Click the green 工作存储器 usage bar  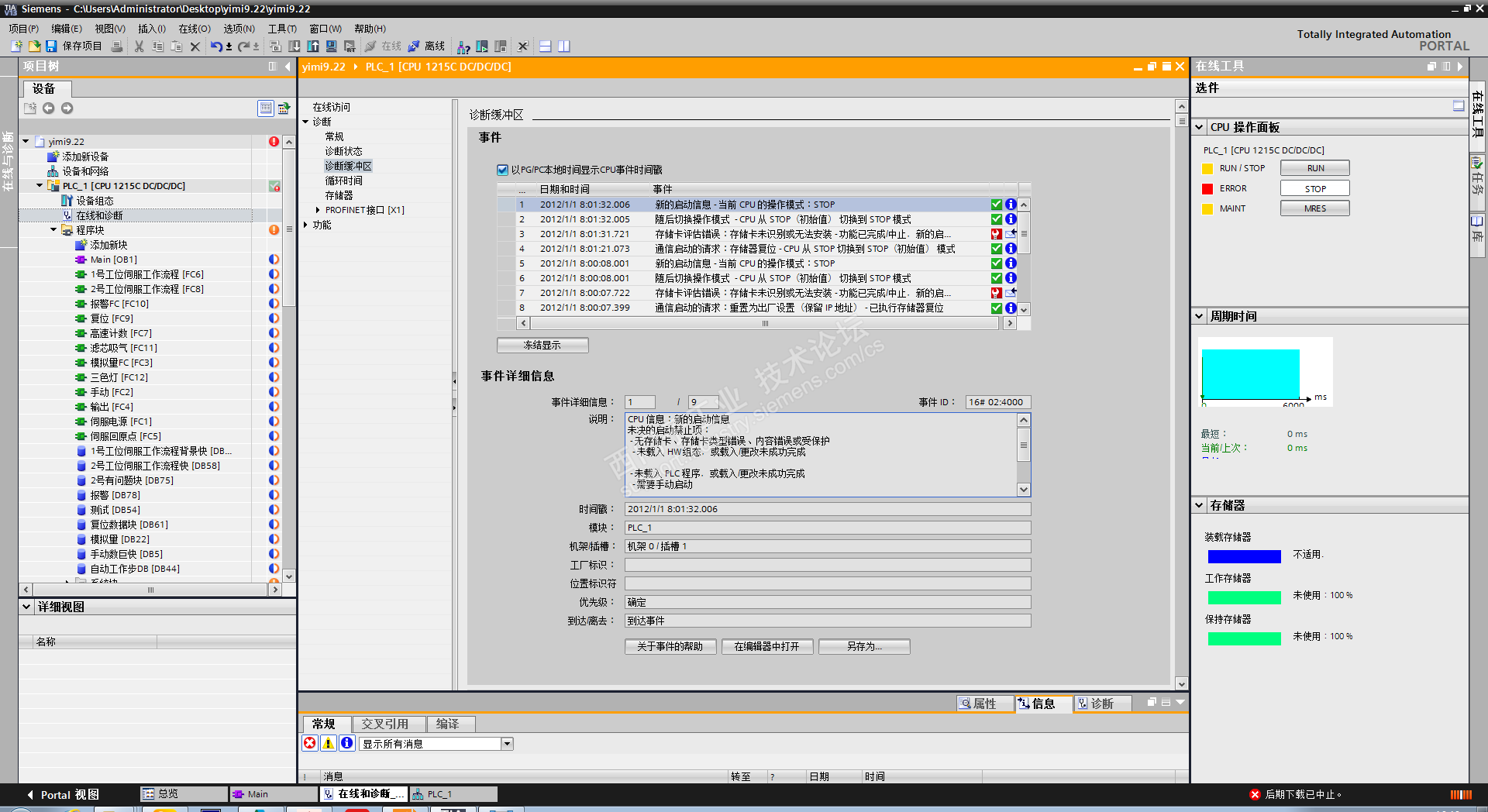click(1245, 597)
